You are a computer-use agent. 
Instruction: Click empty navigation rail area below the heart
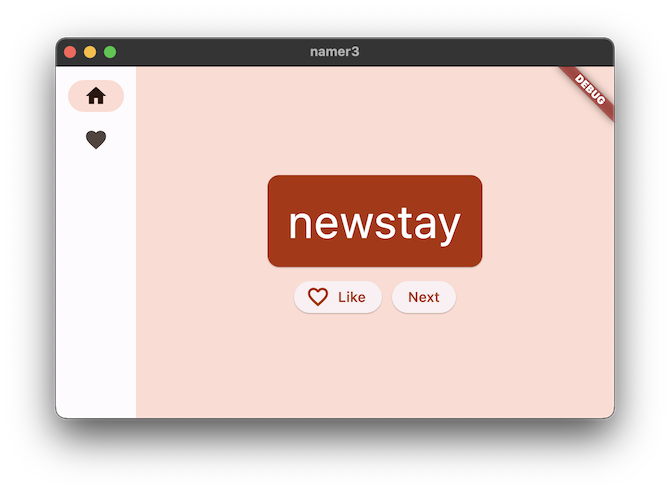point(96,280)
